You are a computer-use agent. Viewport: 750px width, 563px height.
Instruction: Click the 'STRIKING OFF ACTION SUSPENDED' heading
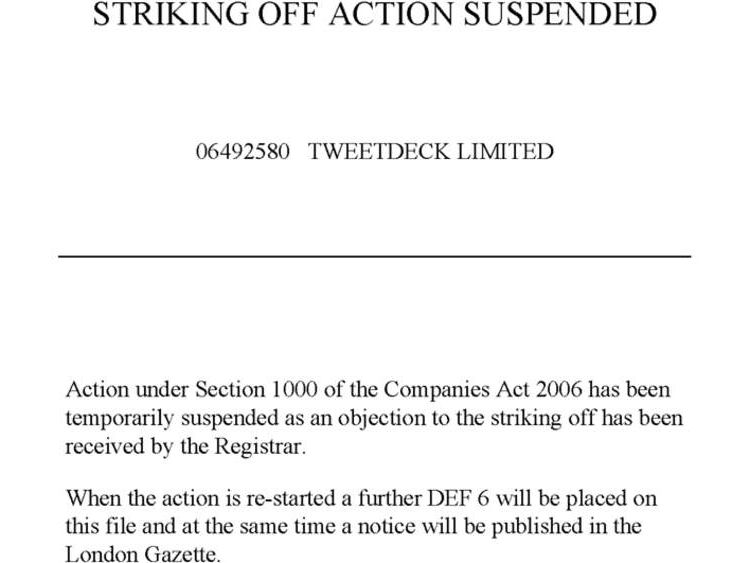pos(375,13)
